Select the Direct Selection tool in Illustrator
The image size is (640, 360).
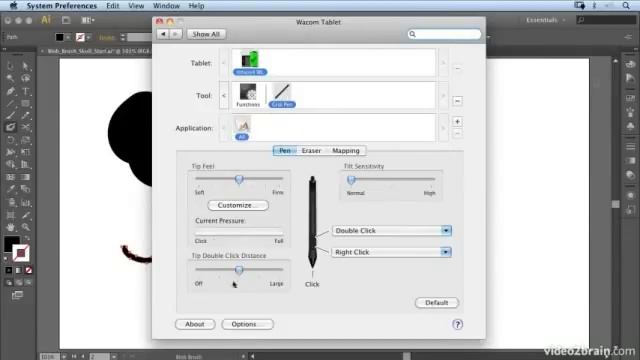25,65
